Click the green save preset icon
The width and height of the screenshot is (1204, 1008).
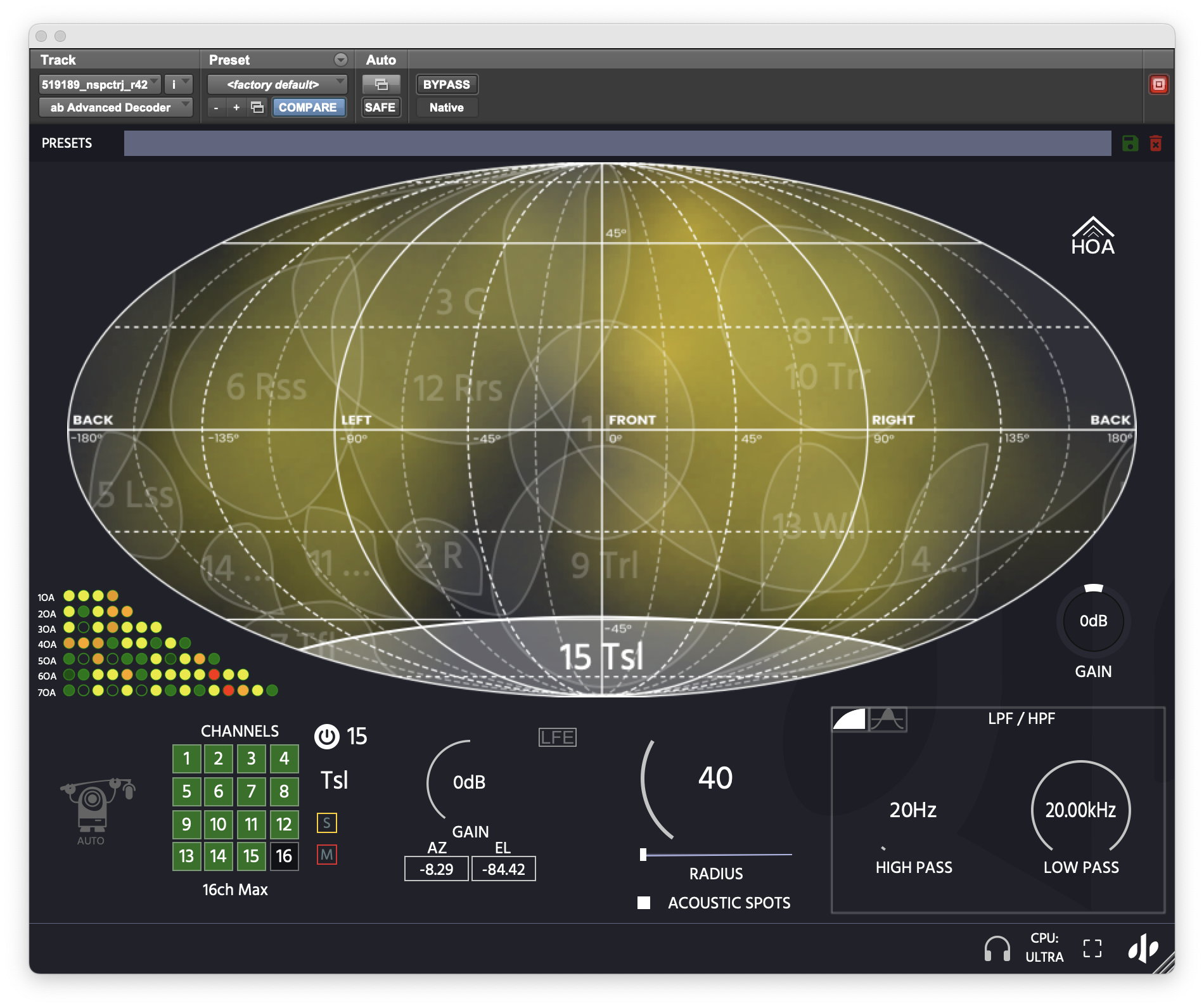(x=1130, y=143)
